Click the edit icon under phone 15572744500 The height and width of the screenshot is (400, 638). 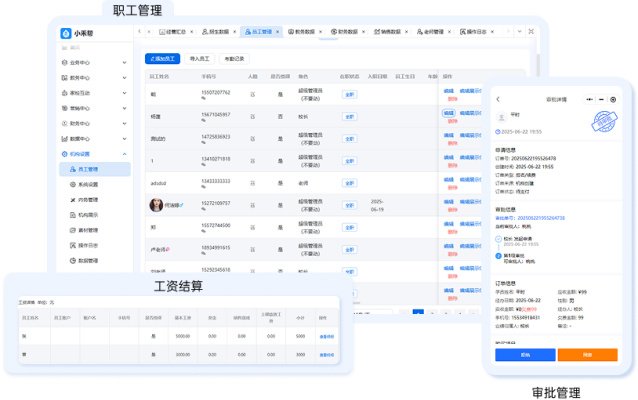tap(203, 231)
